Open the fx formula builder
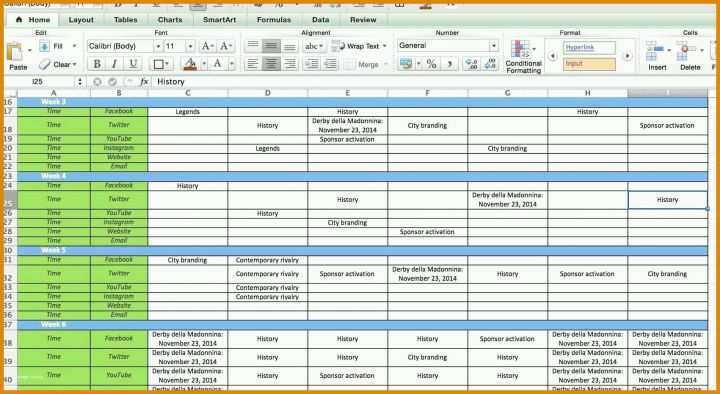 click(x=144, y=82)
